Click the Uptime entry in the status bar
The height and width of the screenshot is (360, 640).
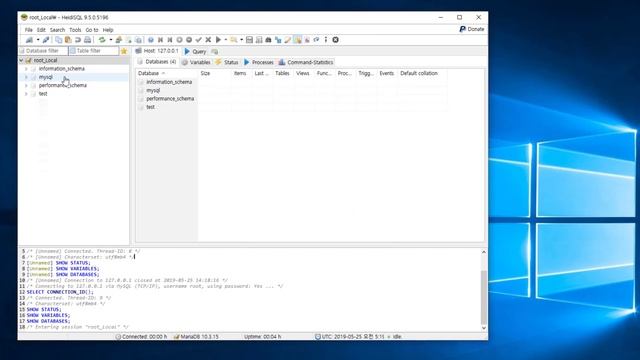(x=262, y=337)
